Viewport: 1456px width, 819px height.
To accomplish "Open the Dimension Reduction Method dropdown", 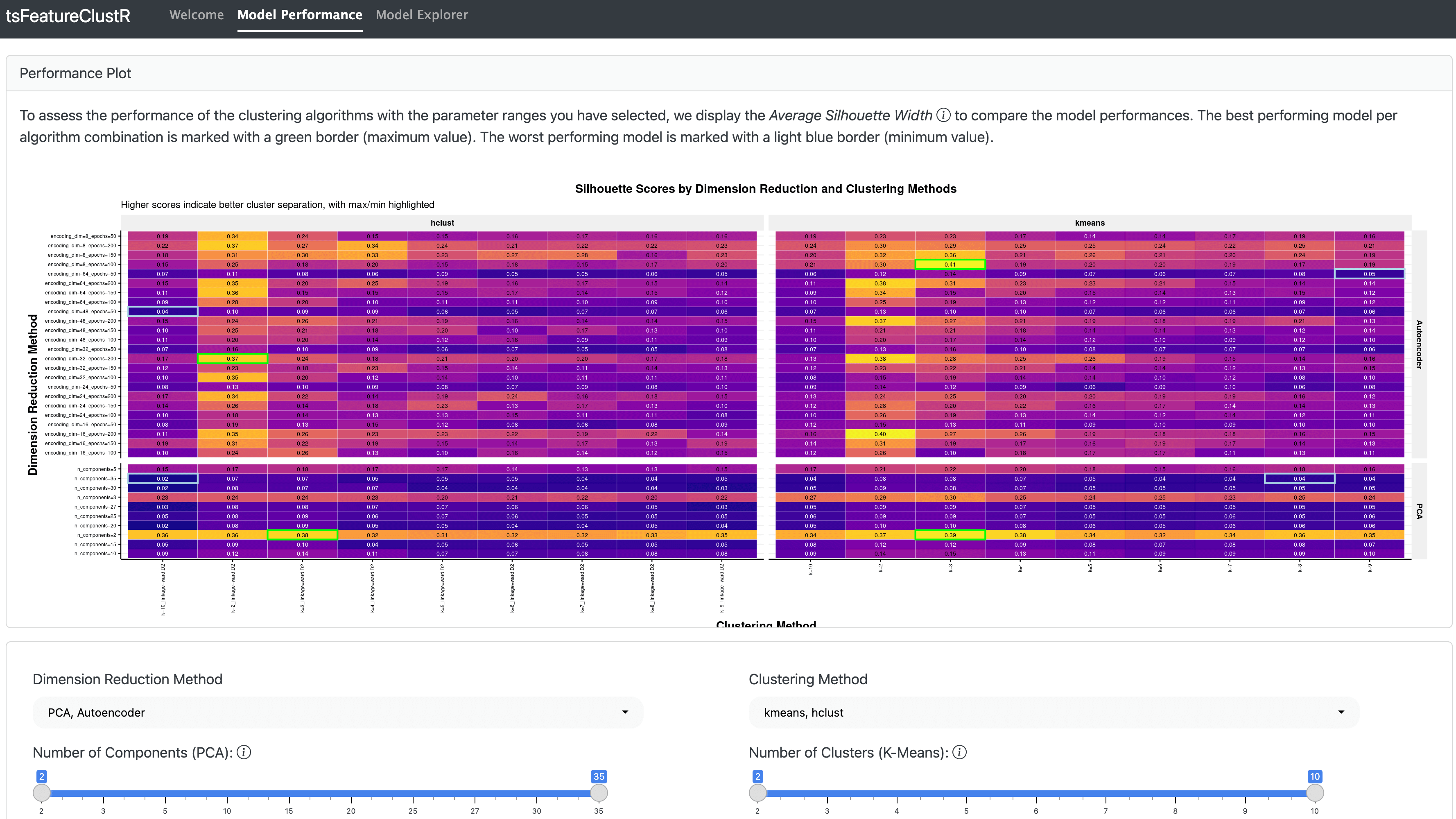I will 338,712.
